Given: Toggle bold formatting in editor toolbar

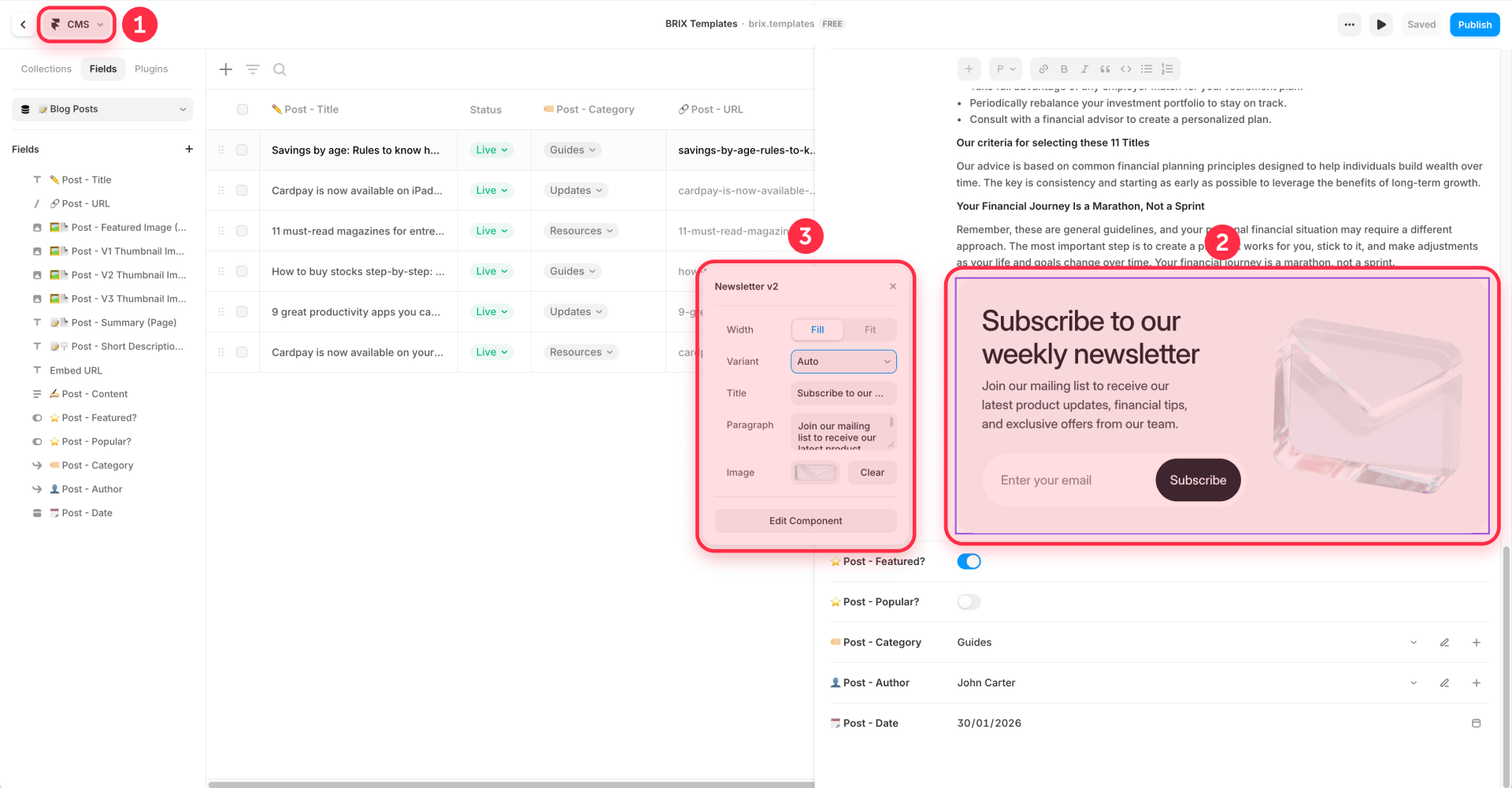Looking at the screenshot, I should (x=1064, y=69).
